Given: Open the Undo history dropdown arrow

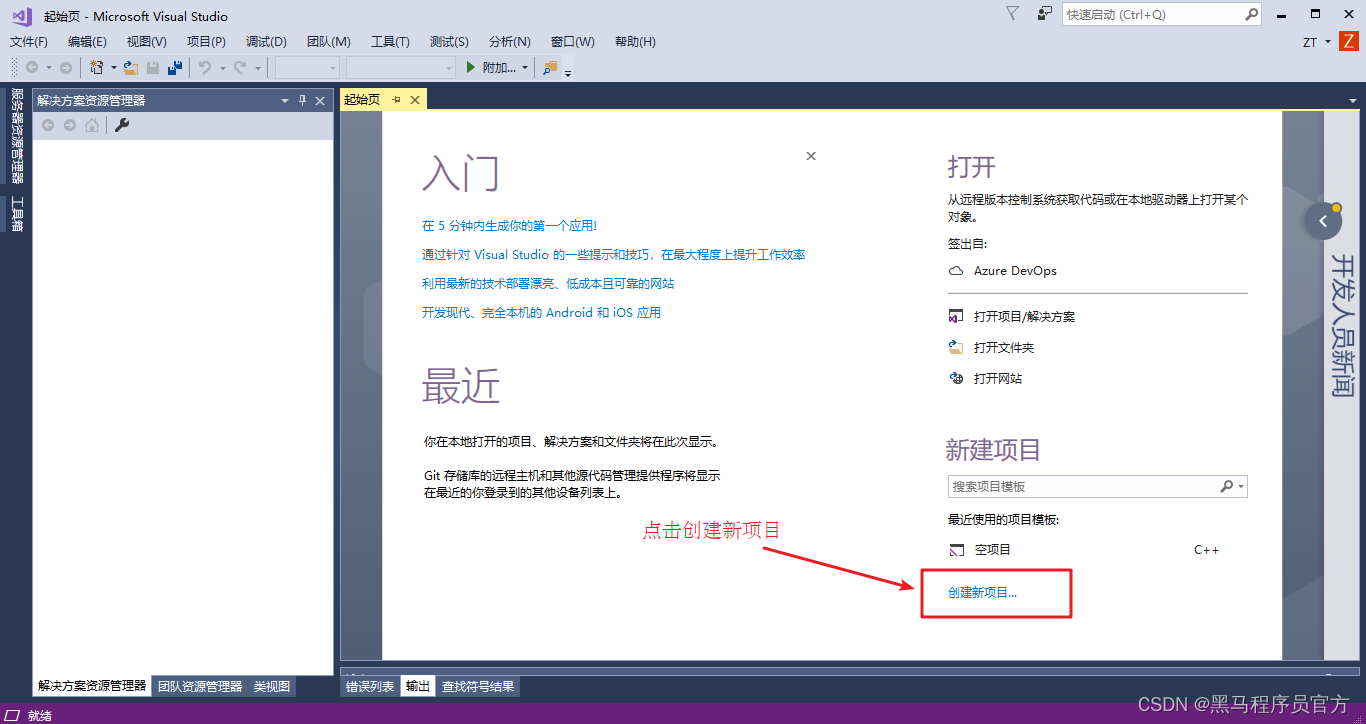Looking at the screenshot, I should pyautogui.click(x=222, y=67).
